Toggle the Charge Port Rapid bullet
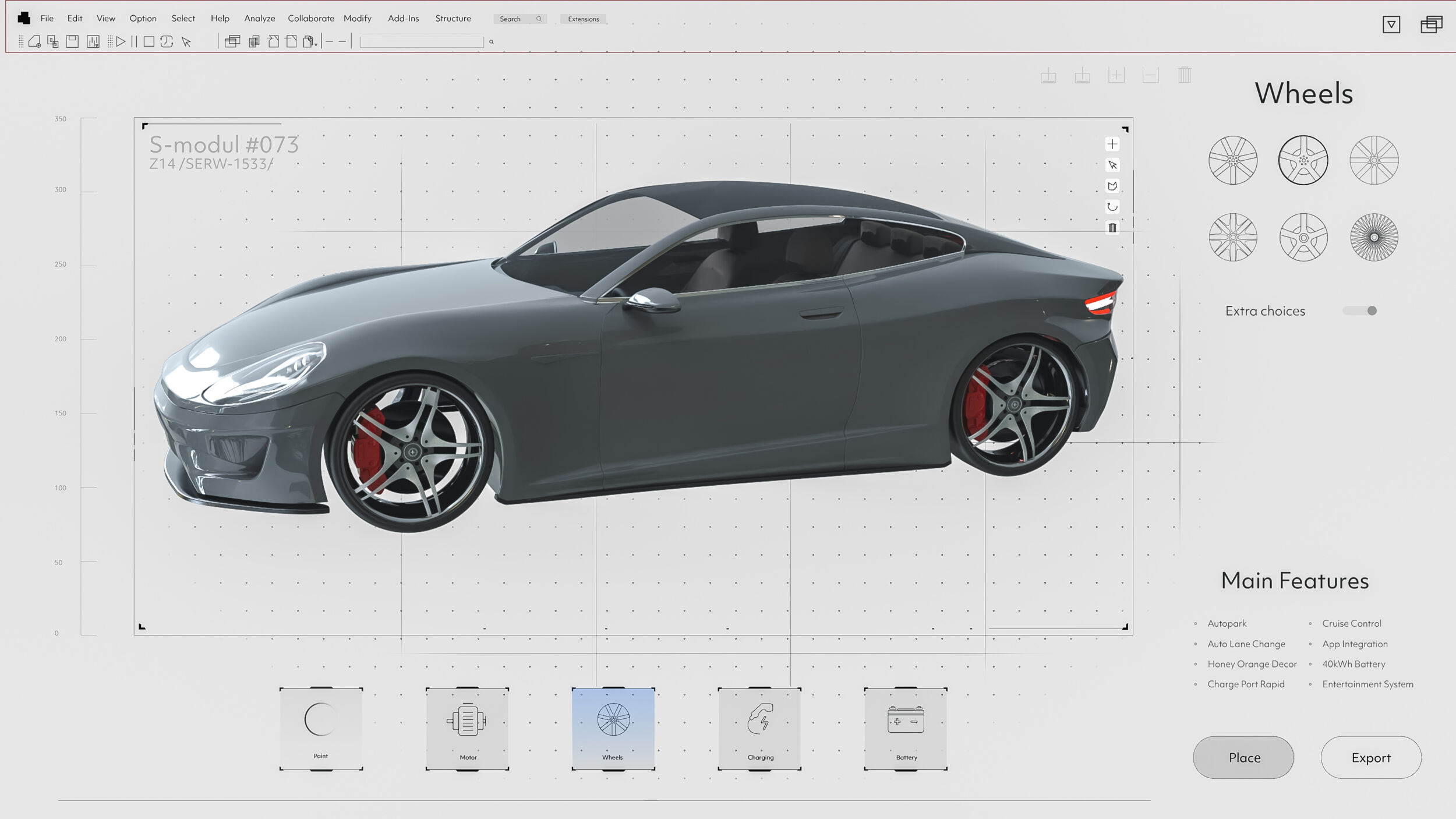Image resolution: width=1456 pixels, height=819 pixels. (x=1196, y=684)
